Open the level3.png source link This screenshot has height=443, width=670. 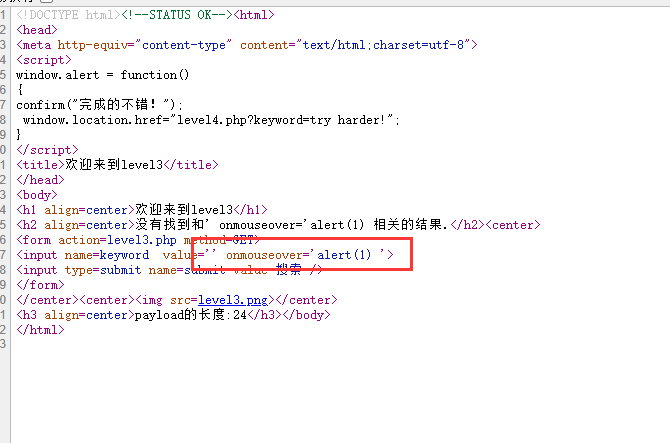233,300
